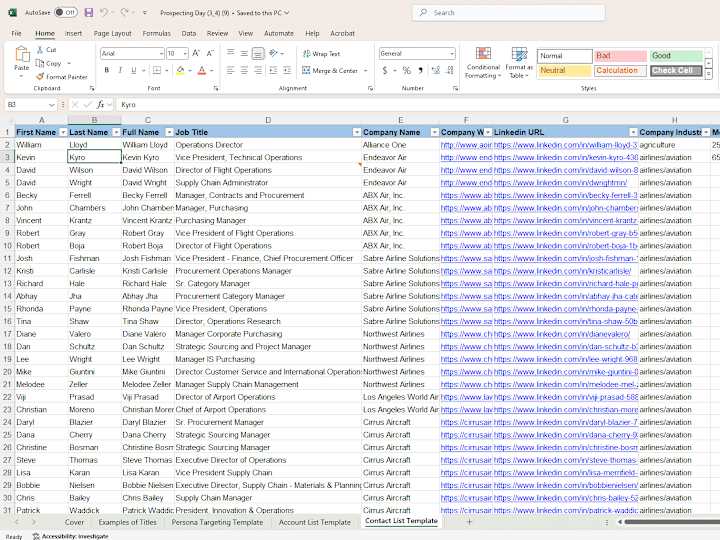The height and width of the screenshot is (540, 720).
Task: Open the Formulas ribbon tab
Action: coord(157,33)
